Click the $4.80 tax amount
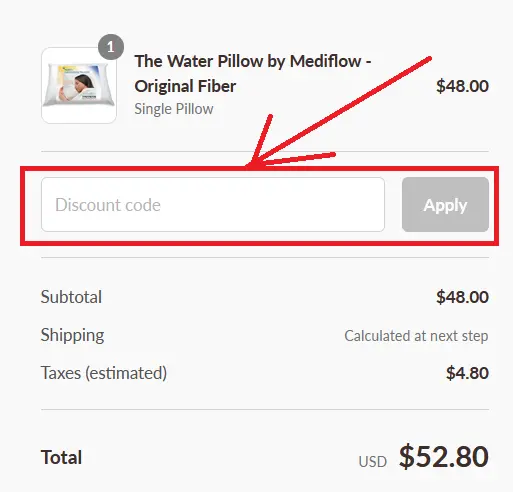The image size is (513, 492). click(x=467, y=373)
